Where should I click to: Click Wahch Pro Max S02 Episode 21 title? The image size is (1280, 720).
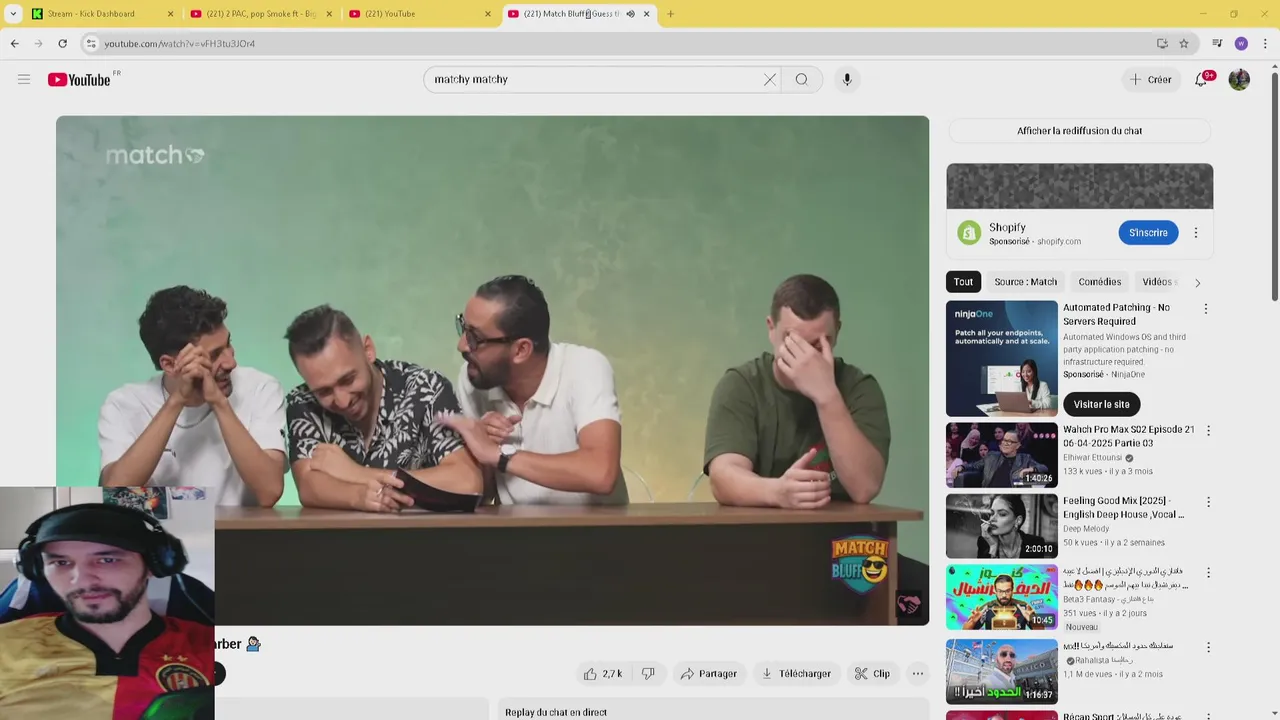pos(1128,436)
